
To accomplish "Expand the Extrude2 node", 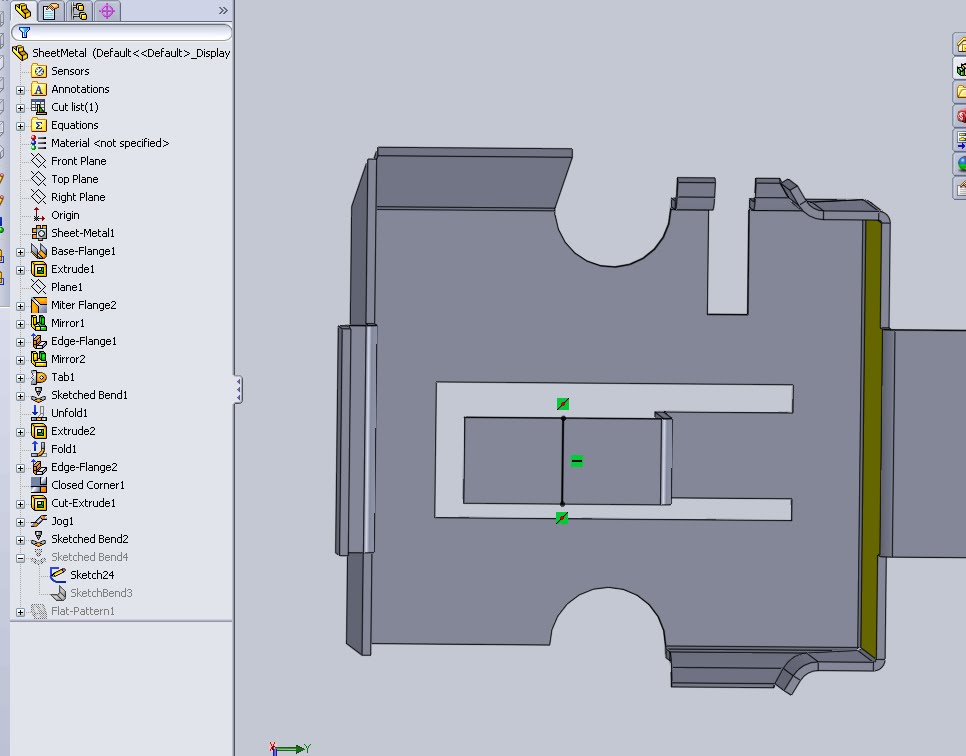I will [x=20, y=432].
